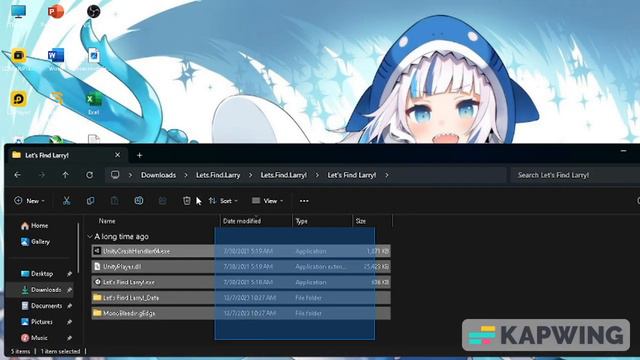This screenshot has width=640, height=360.
Task: Click the Excel desktop icon
Action: tap(93, 99)
